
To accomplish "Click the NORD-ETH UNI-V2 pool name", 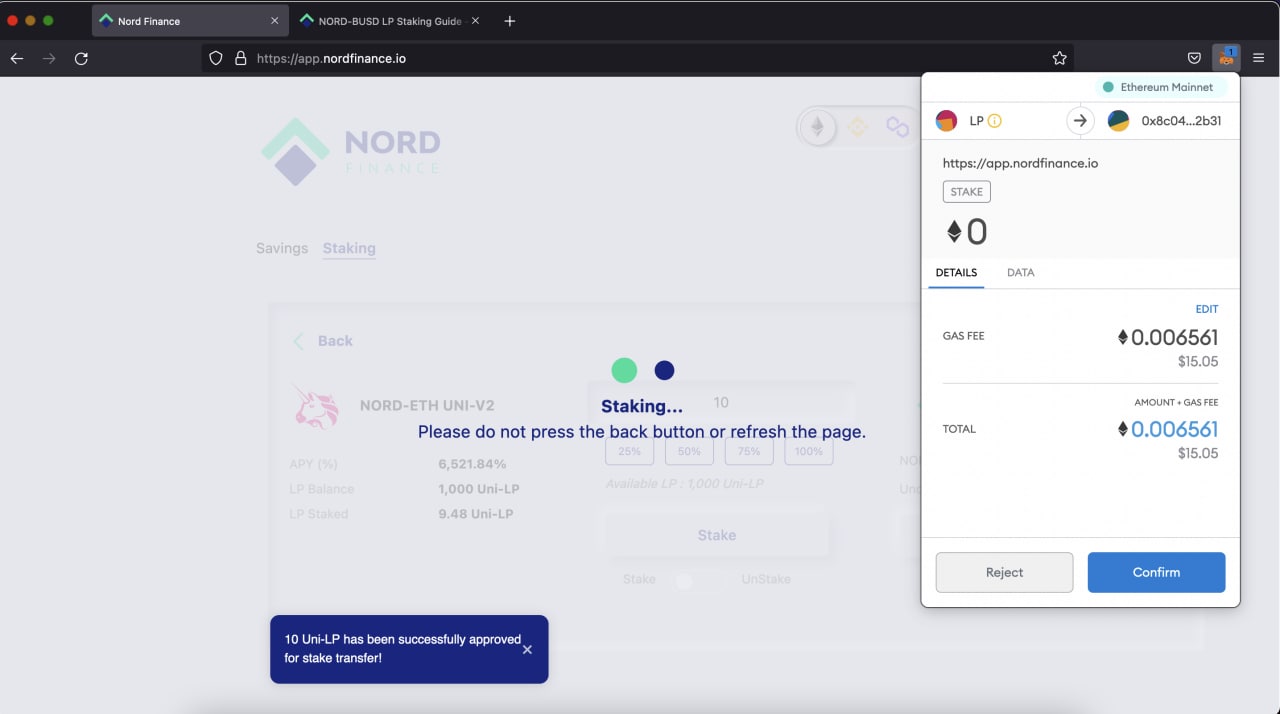I will 427,405.
